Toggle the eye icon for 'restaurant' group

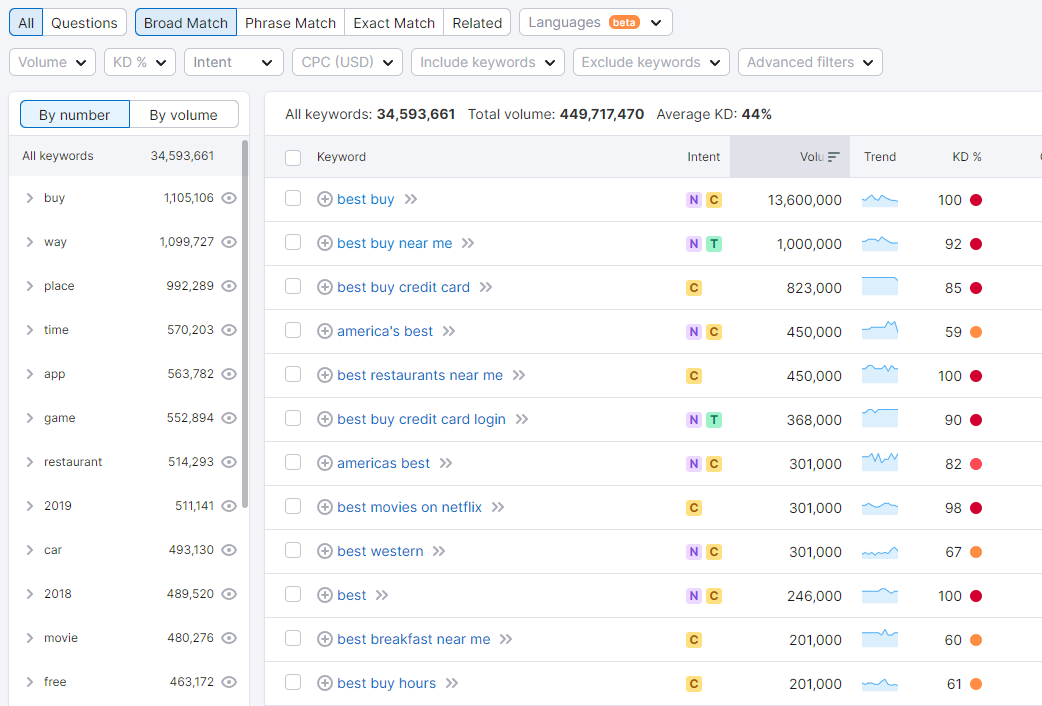(229, 462)
